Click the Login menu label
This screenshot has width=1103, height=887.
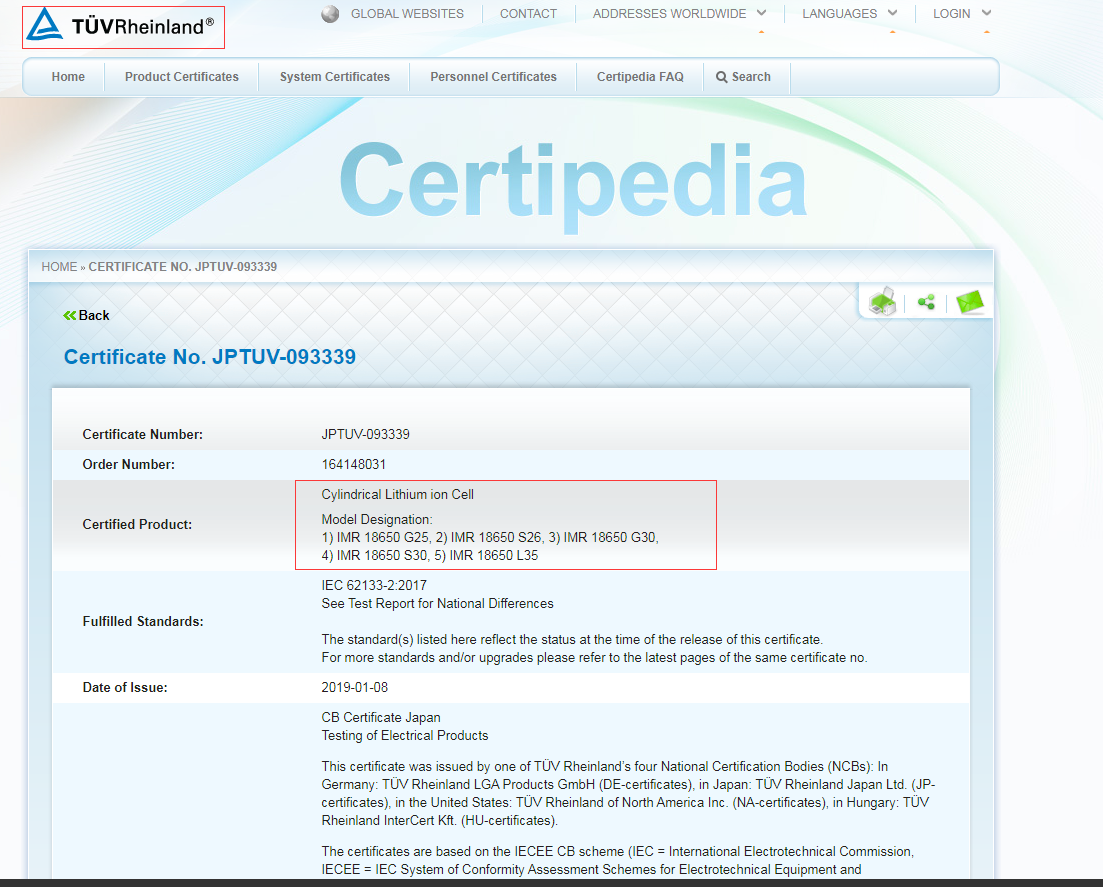pyautogui.click(x=952, y=13)
